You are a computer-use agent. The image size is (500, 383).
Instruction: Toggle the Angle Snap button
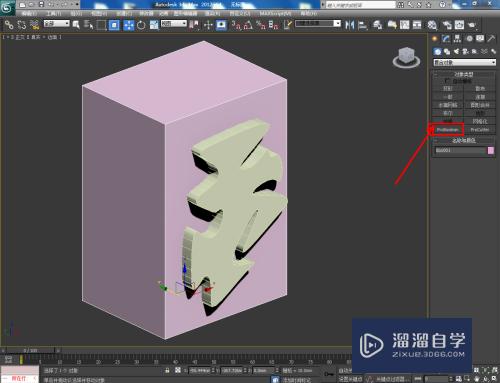(x=248, y=25)
